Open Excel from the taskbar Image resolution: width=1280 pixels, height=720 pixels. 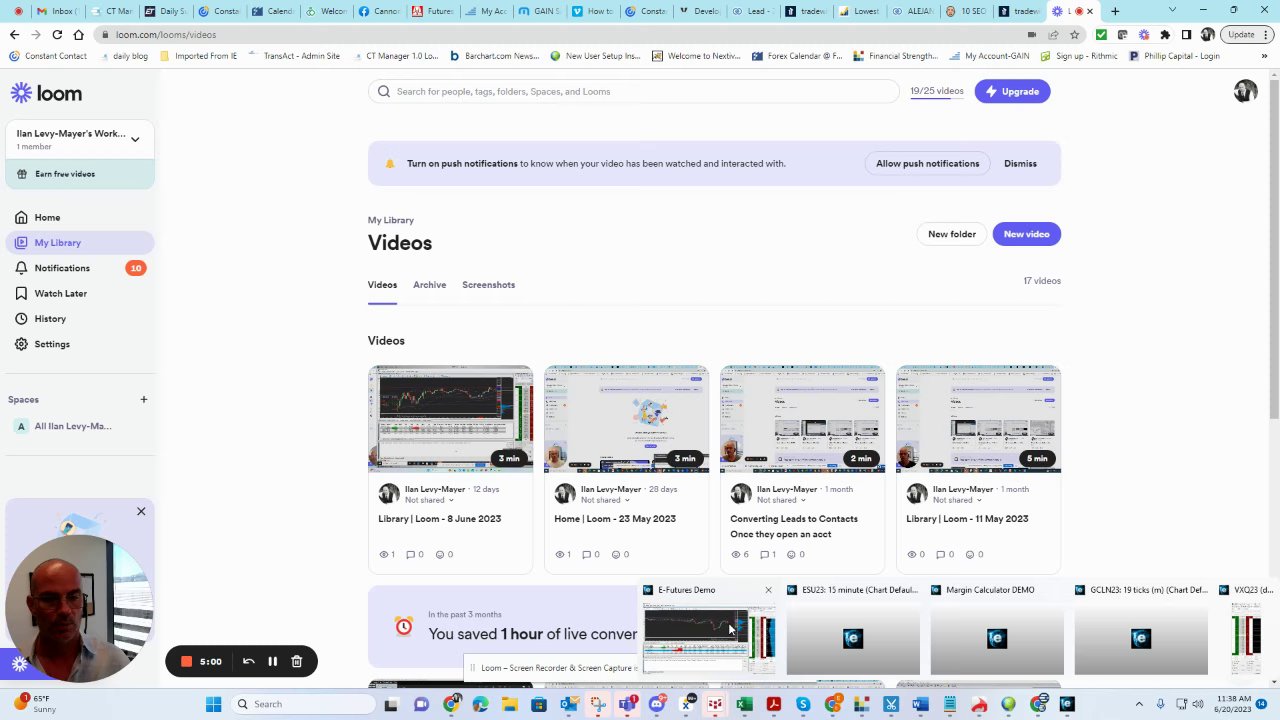tap(744, 704)
